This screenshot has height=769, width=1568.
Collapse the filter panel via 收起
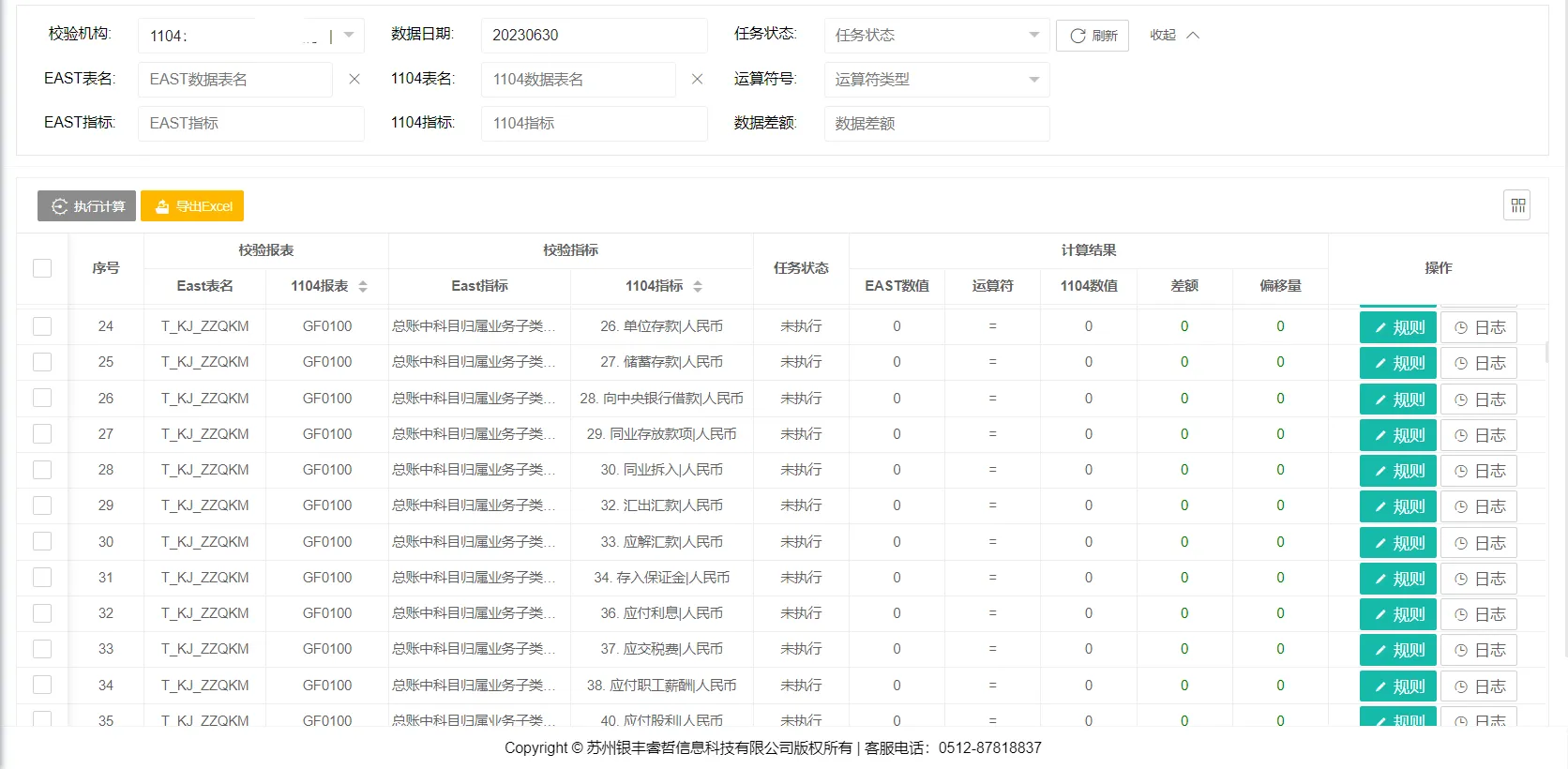(x=1174, y=36)
